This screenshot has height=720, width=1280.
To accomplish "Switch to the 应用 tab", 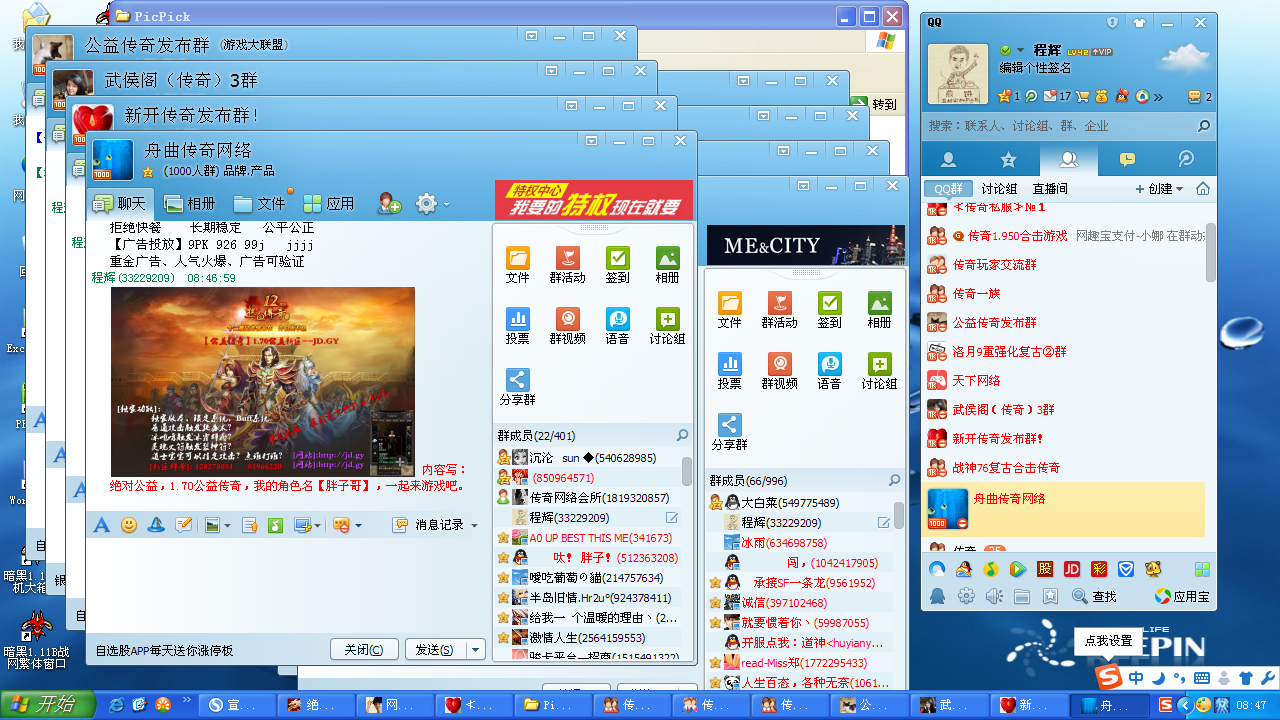I will (330, 203).
